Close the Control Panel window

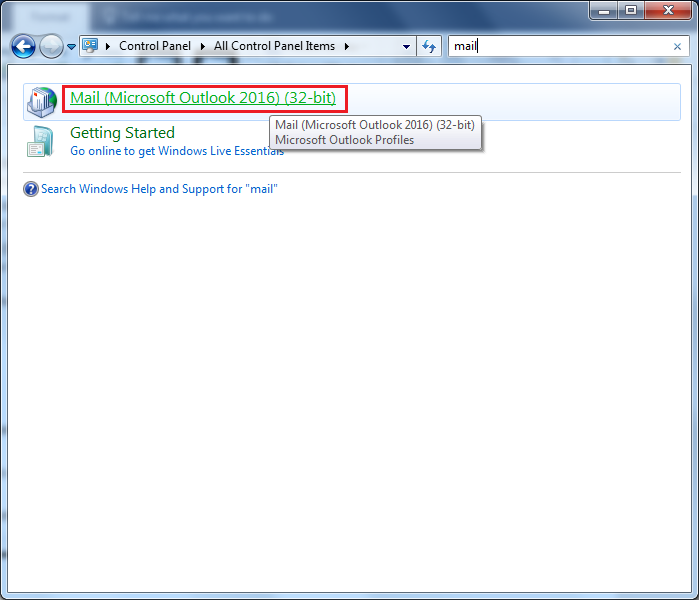668,10
